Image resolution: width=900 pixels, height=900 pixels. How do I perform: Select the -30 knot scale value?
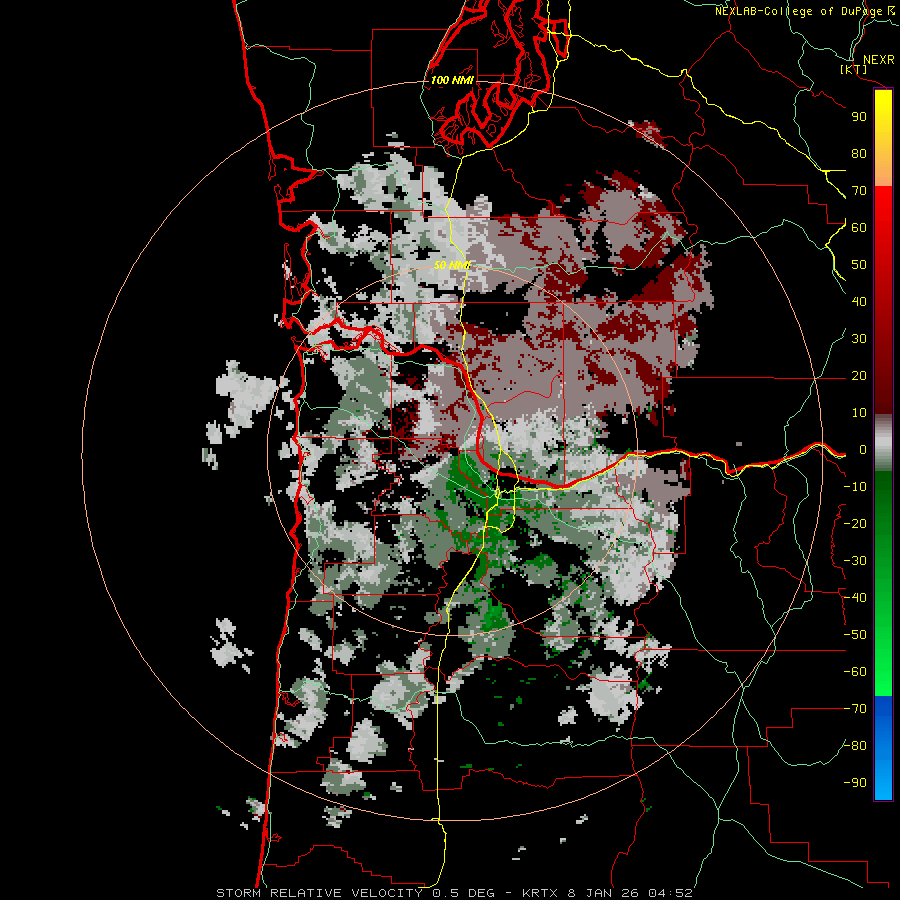pos(855,561)
